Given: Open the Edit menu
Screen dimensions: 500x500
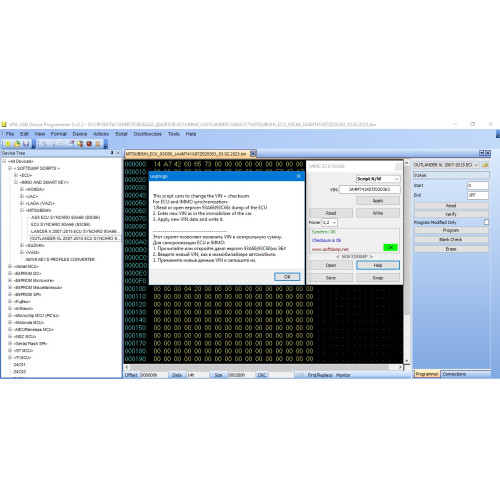Looking at the screenshot, I should (24, 134).
